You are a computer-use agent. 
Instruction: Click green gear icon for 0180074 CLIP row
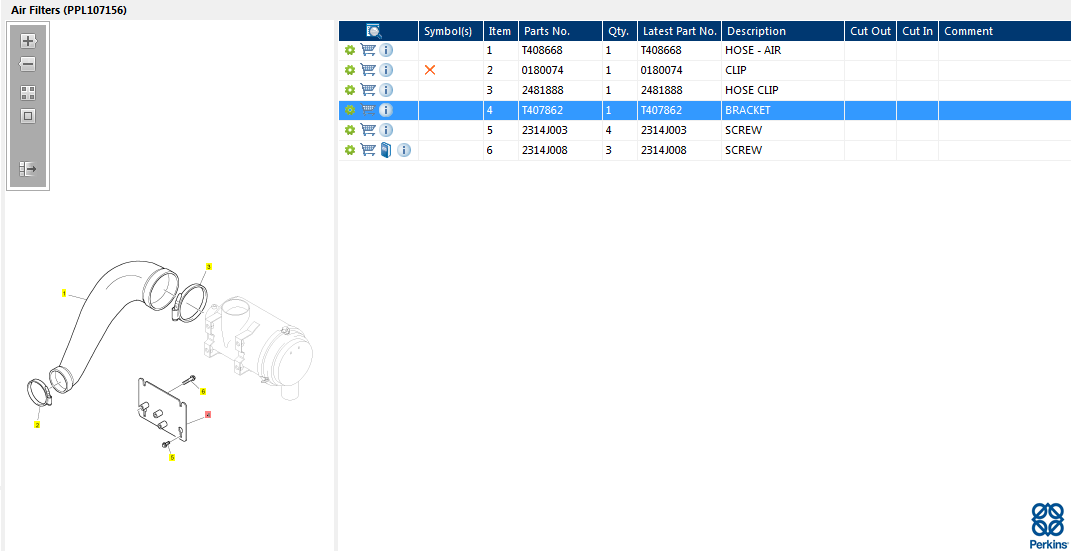(350, 70)
